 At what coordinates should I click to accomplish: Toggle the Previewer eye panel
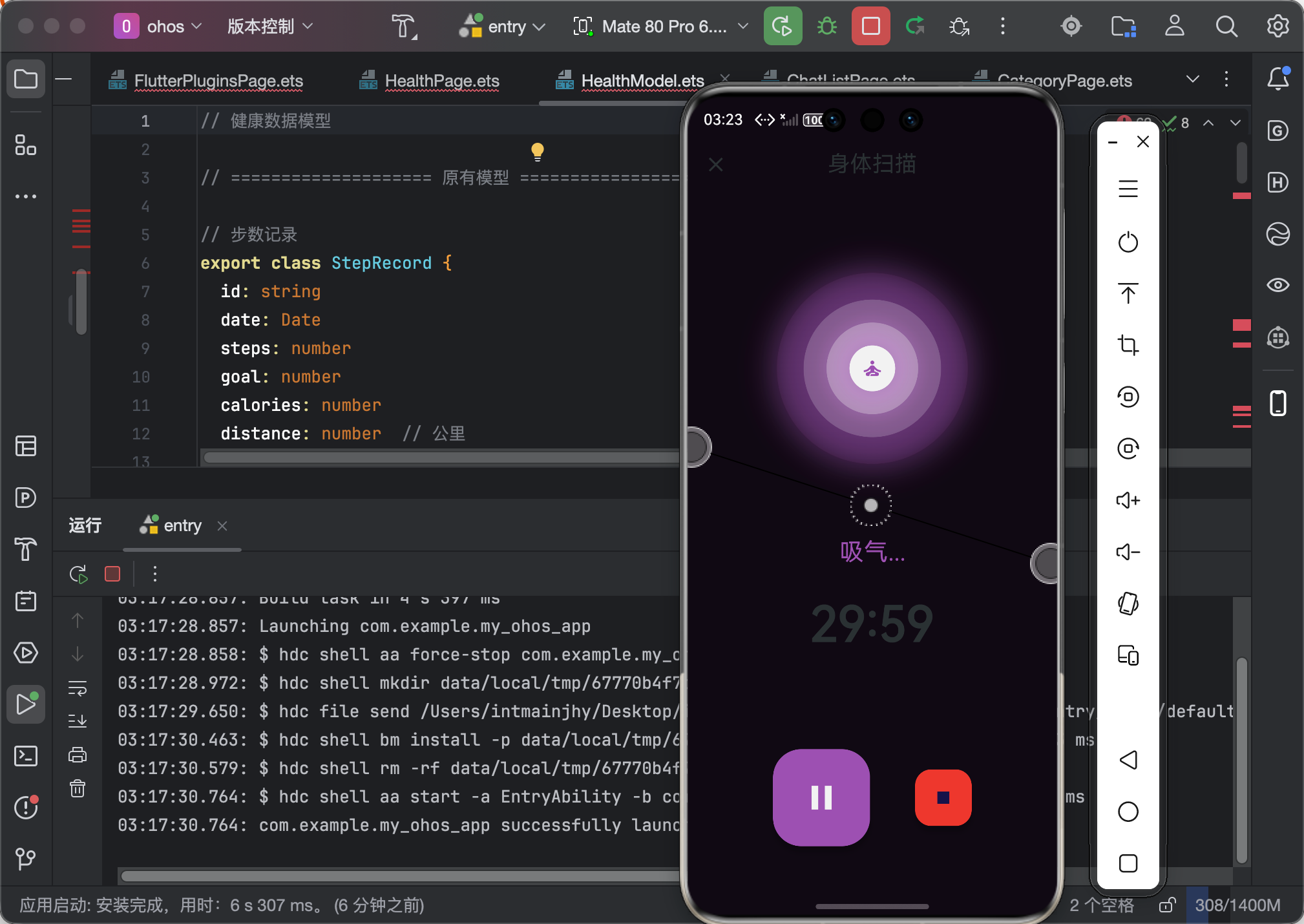point(1278,285)
